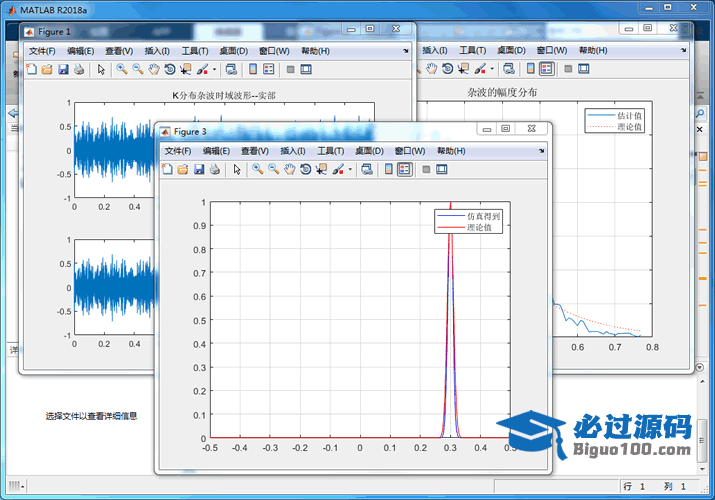Expand the Brush tool dropdown arrow in Figure 3
Screen dimensions: 715x500
click(349, 170)
